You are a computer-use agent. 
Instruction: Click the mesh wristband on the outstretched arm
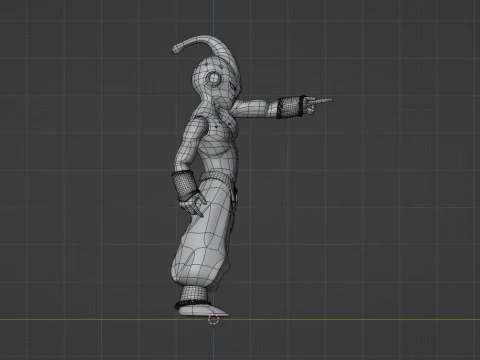(x=291, y=107)
